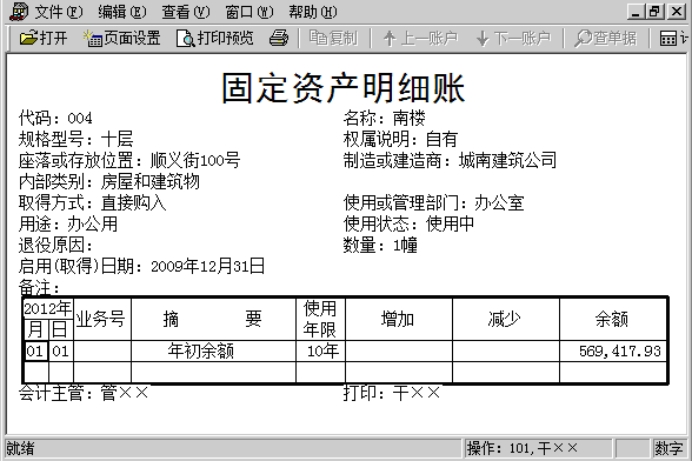The image size is (692, 462).
Task: Click the 10年 useful life cell
Action: pos(321,351)
